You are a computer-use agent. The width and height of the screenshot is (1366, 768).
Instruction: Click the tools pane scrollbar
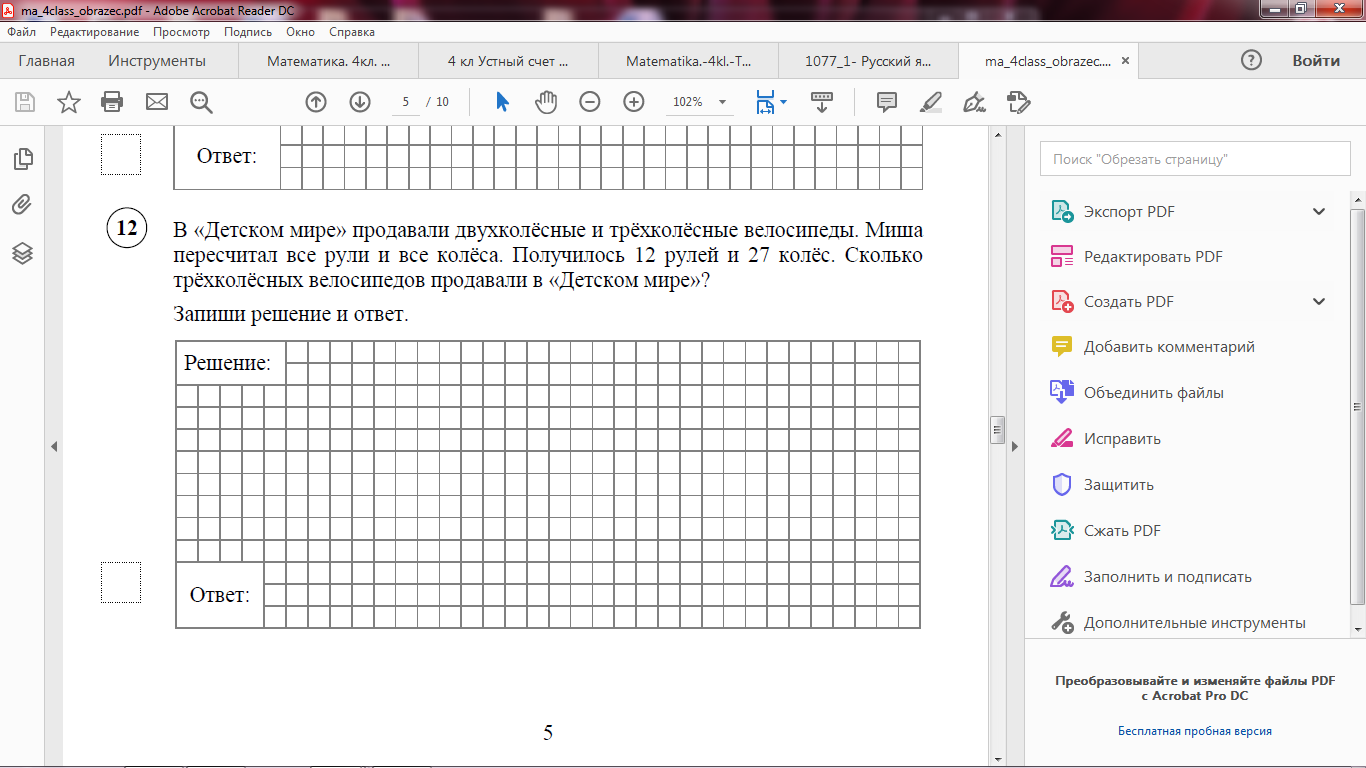point(1358,405)
